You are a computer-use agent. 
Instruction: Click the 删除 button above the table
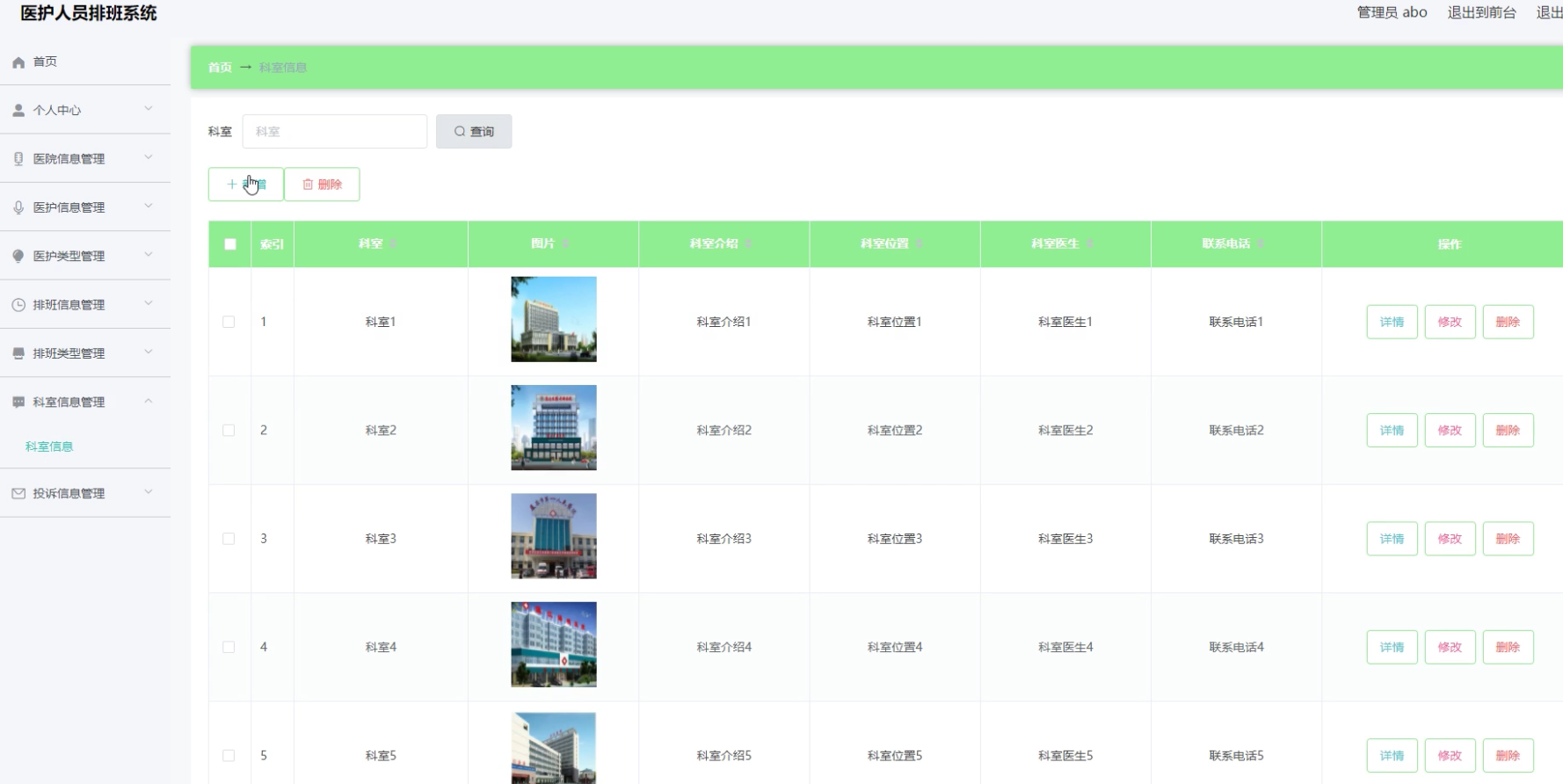click(x=322, y=185)
